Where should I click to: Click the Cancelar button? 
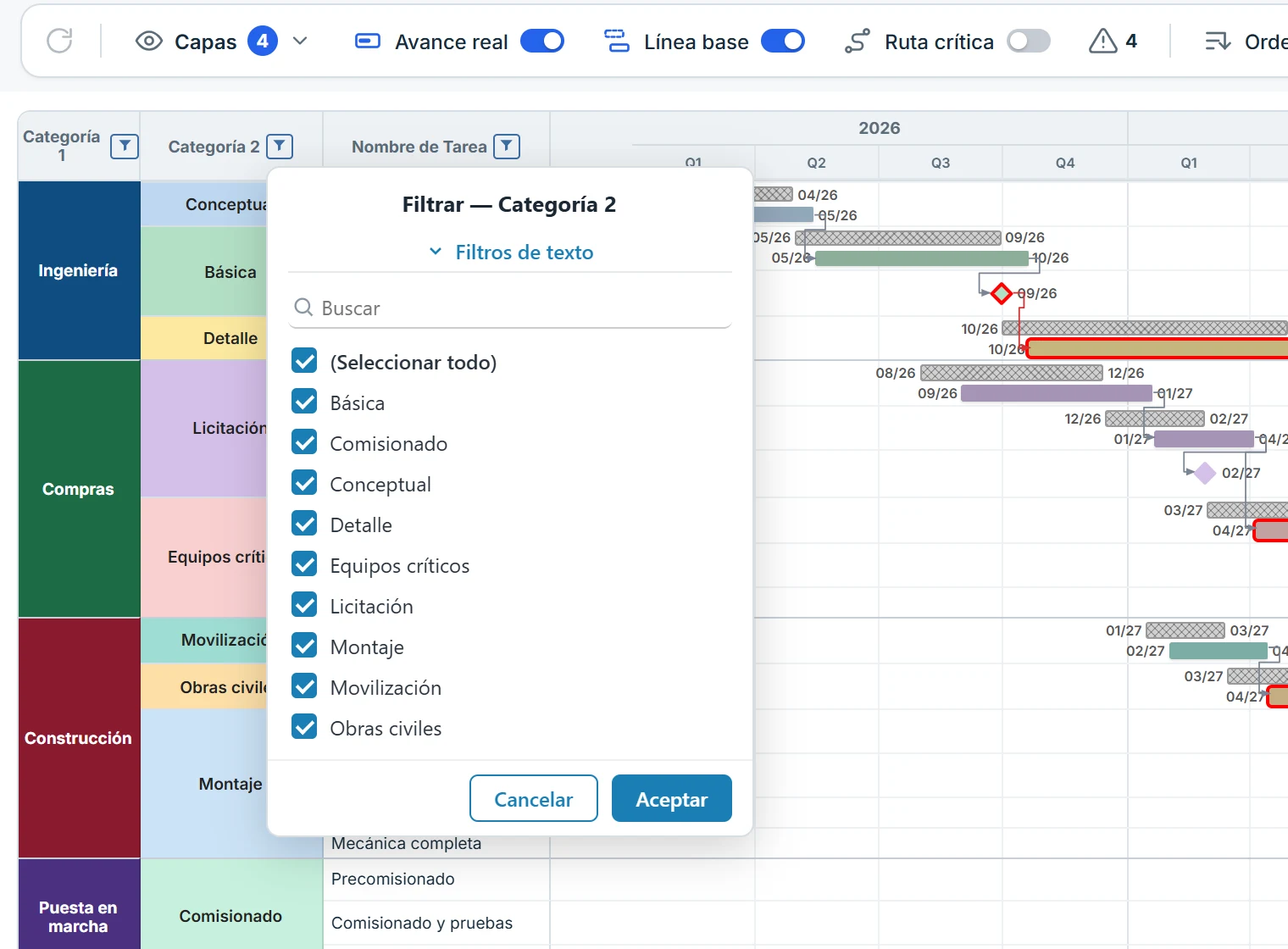click(534, 798)
